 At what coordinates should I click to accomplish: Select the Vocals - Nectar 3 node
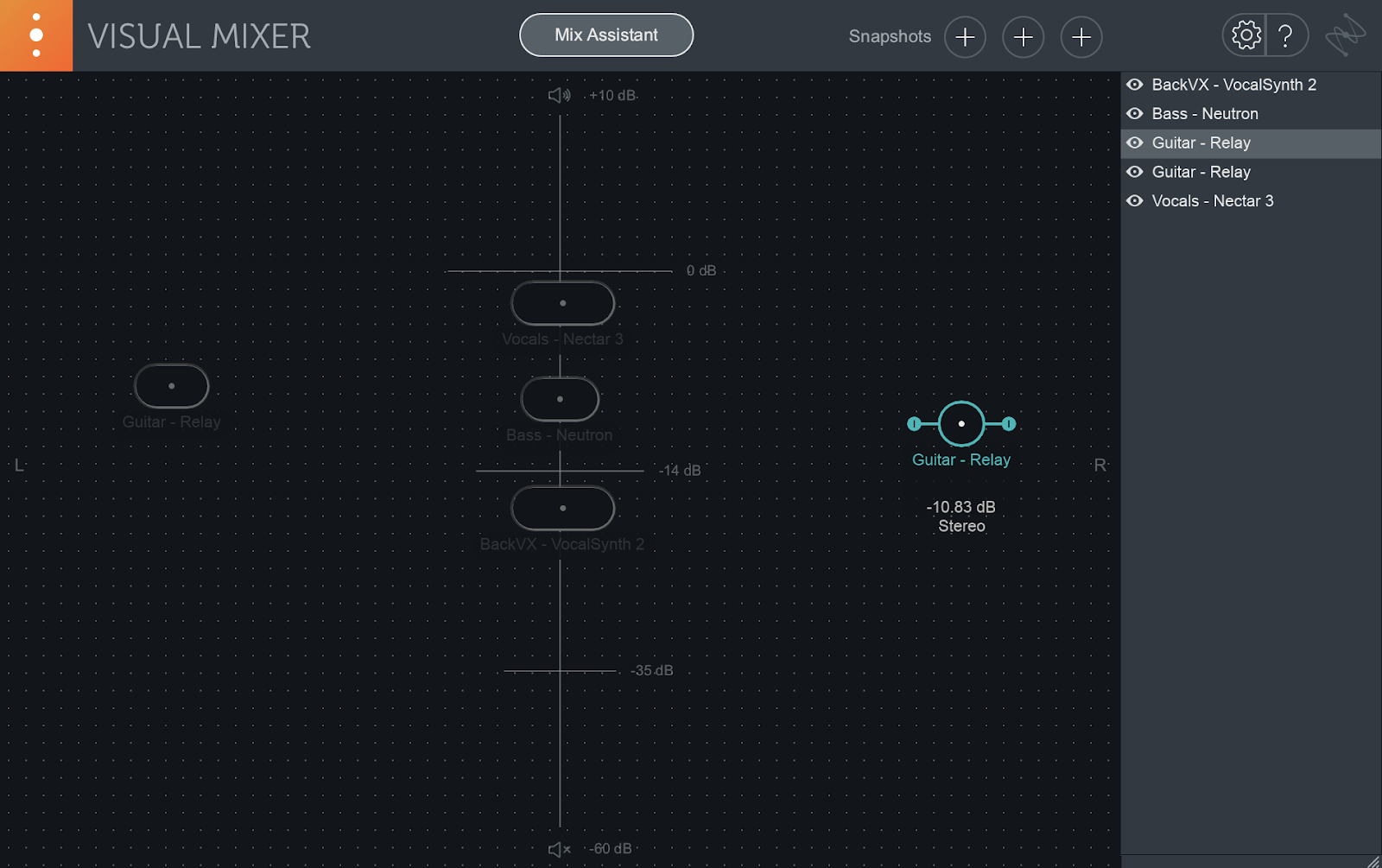(562, 303)
